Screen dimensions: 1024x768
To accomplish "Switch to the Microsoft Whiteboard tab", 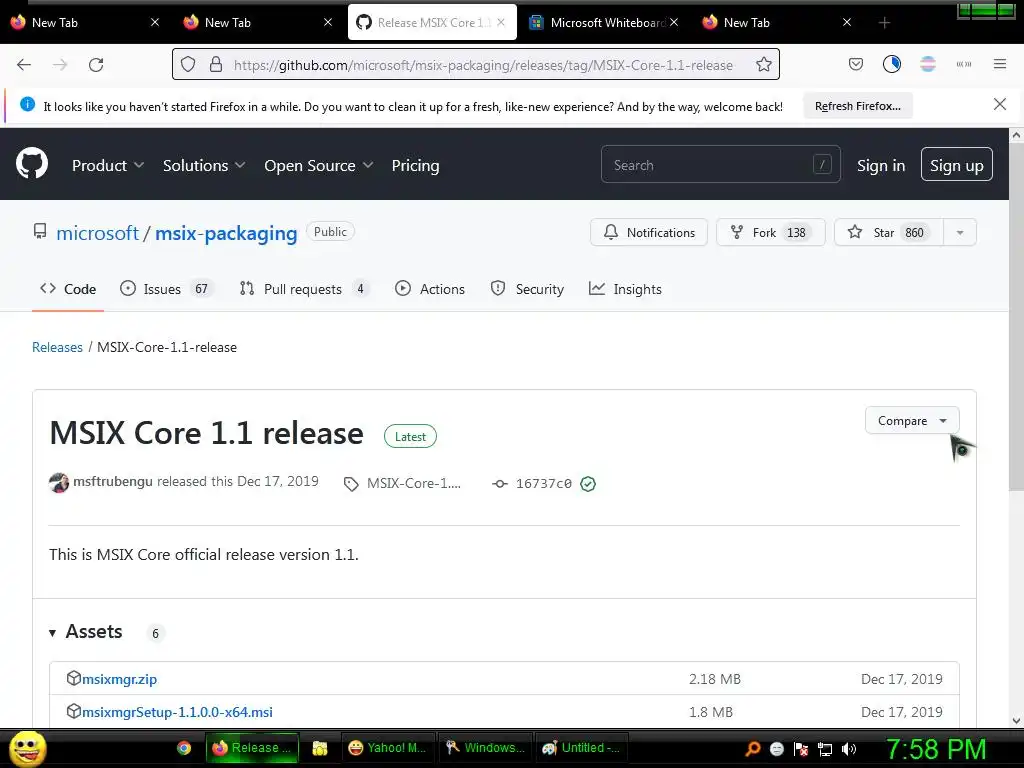I will (x=603, y=22).
